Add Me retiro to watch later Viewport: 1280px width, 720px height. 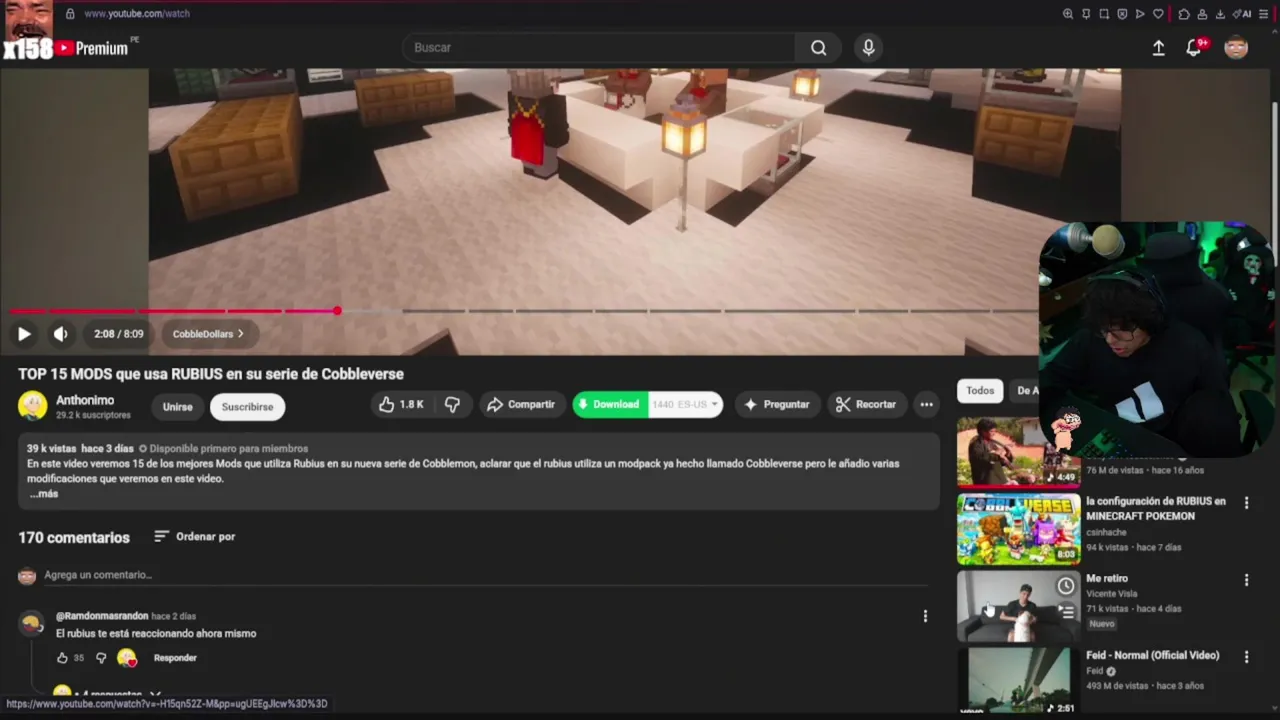click(x=1066, y=587)
